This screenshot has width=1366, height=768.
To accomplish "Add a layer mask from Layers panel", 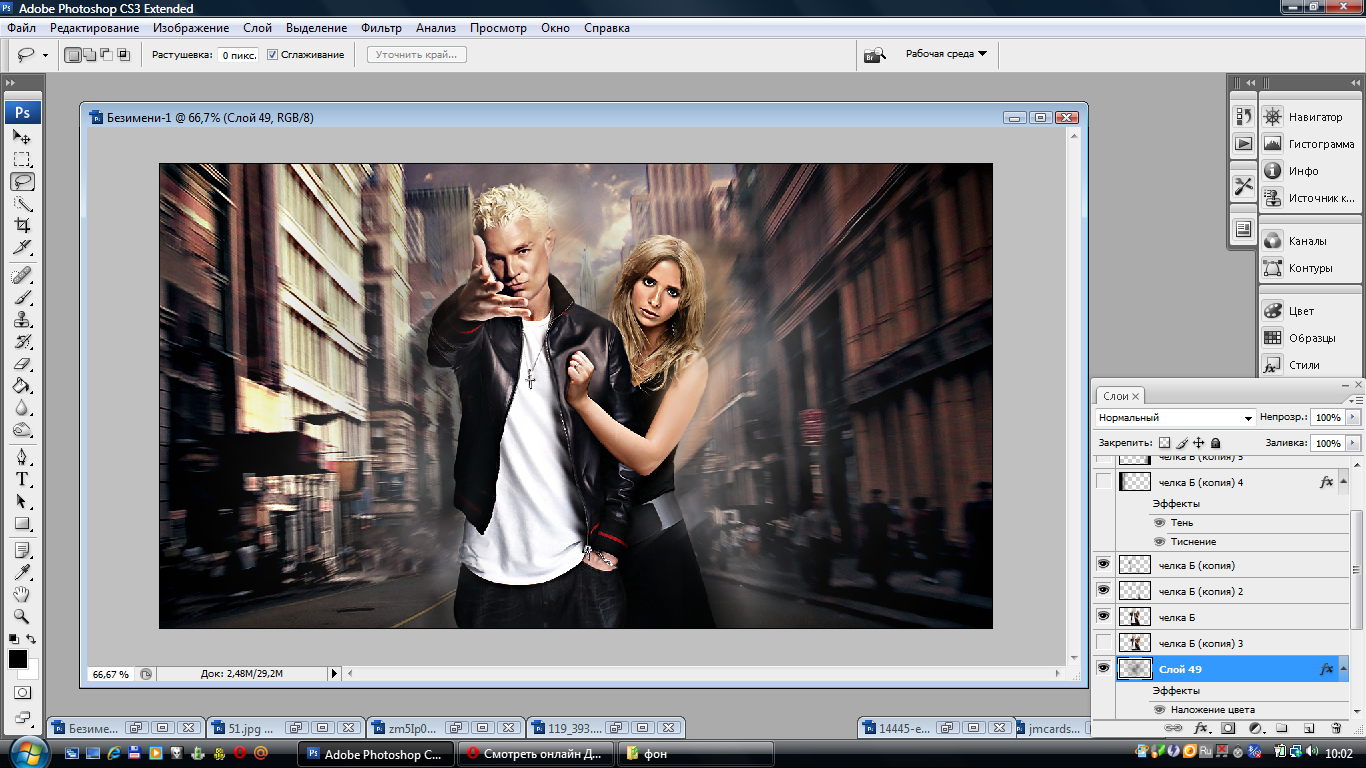I will [1228, 728].
